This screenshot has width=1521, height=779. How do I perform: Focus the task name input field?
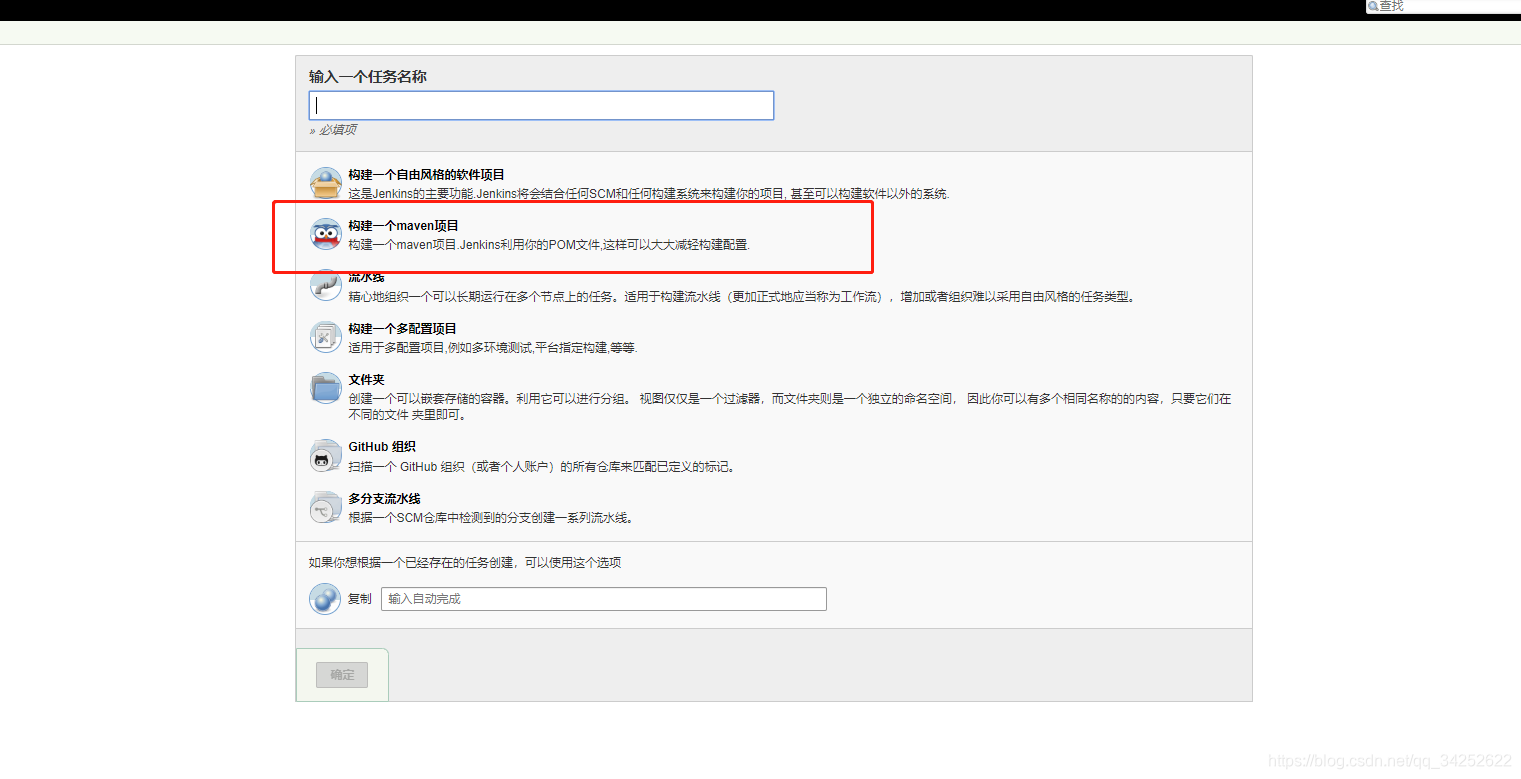click(541, 105)
